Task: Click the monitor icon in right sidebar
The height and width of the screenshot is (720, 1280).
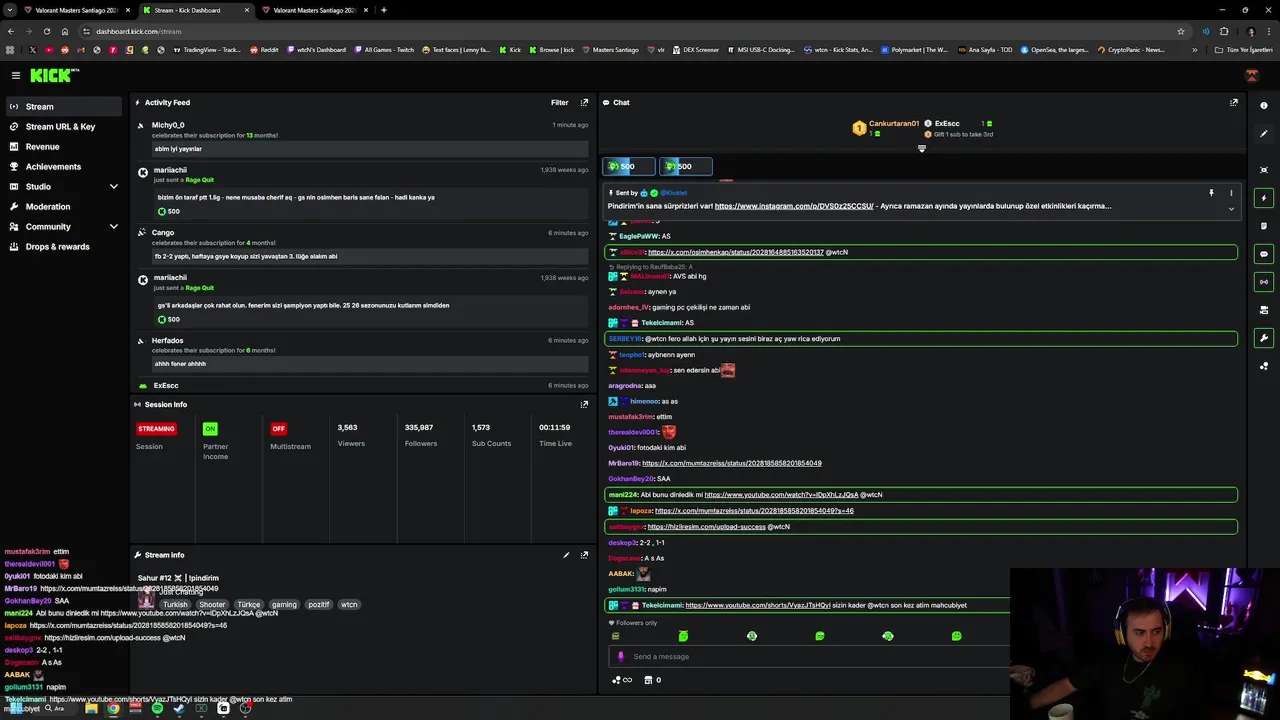Action: point(1264,310)
